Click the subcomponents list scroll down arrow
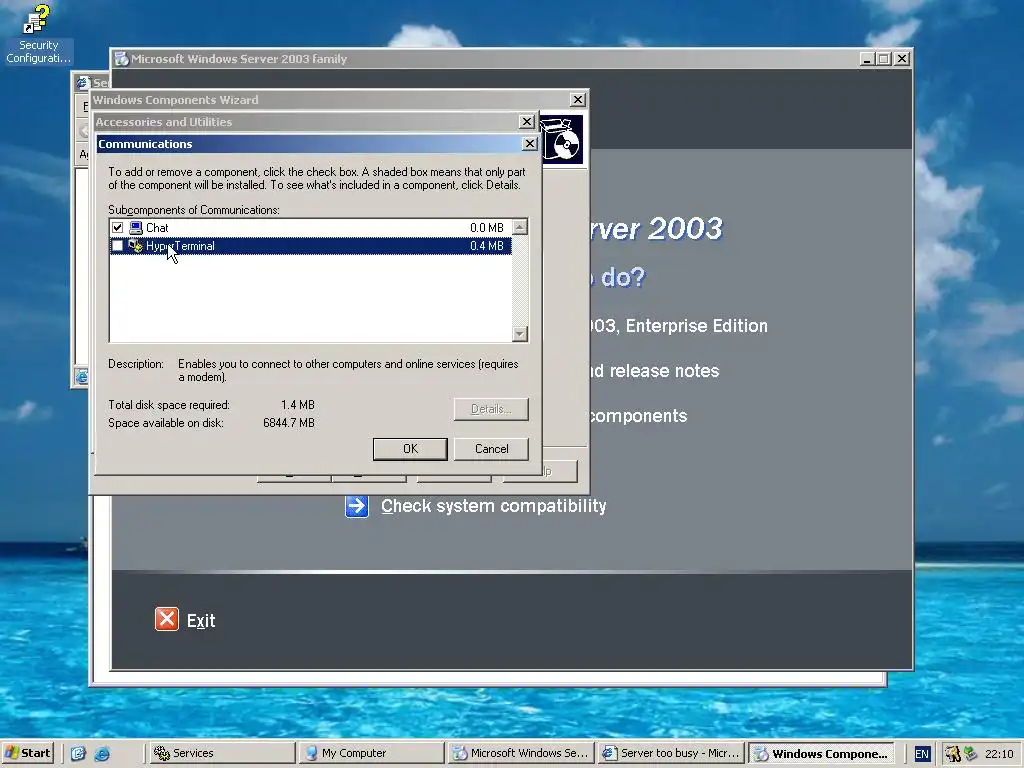 [520, 334]
